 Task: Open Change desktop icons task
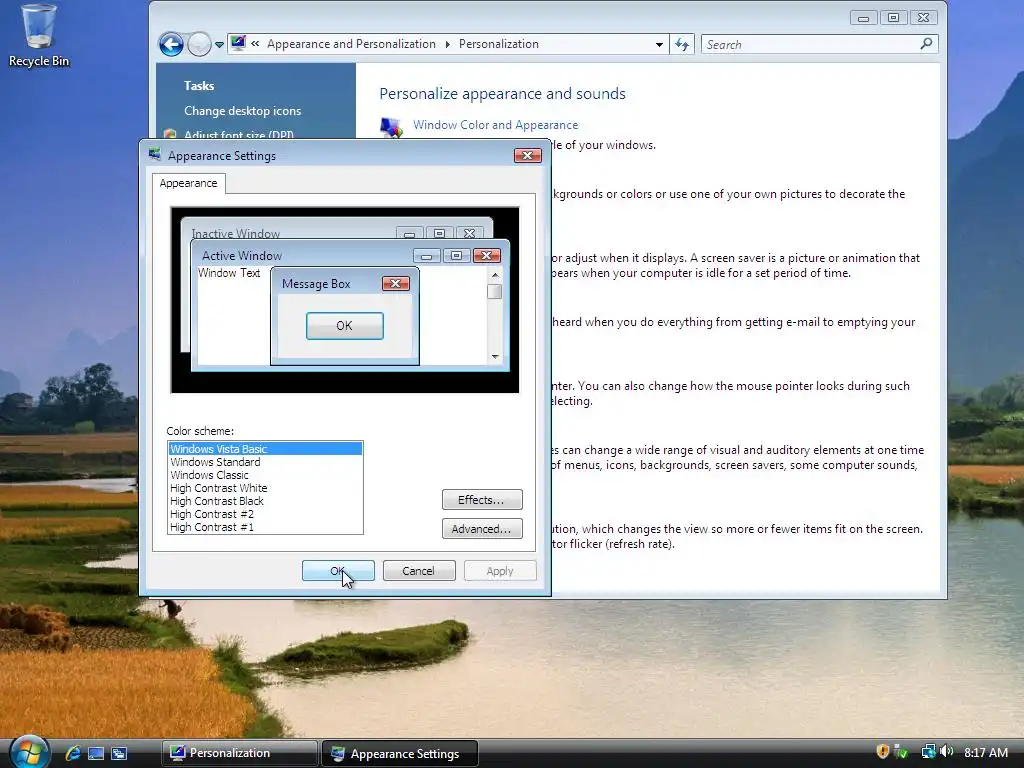242,111
